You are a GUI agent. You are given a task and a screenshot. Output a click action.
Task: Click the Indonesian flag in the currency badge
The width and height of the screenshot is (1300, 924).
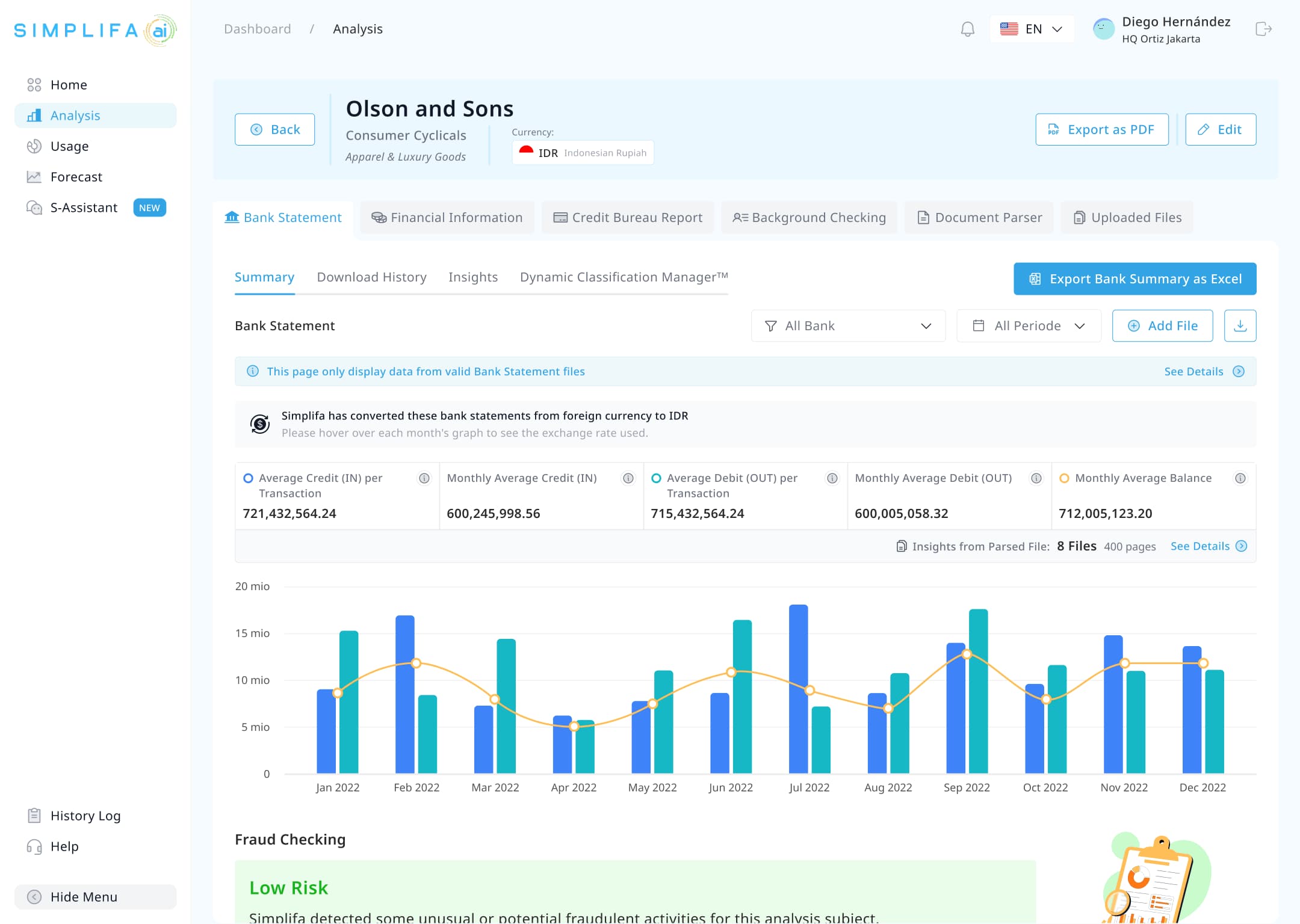click(526, 152)
